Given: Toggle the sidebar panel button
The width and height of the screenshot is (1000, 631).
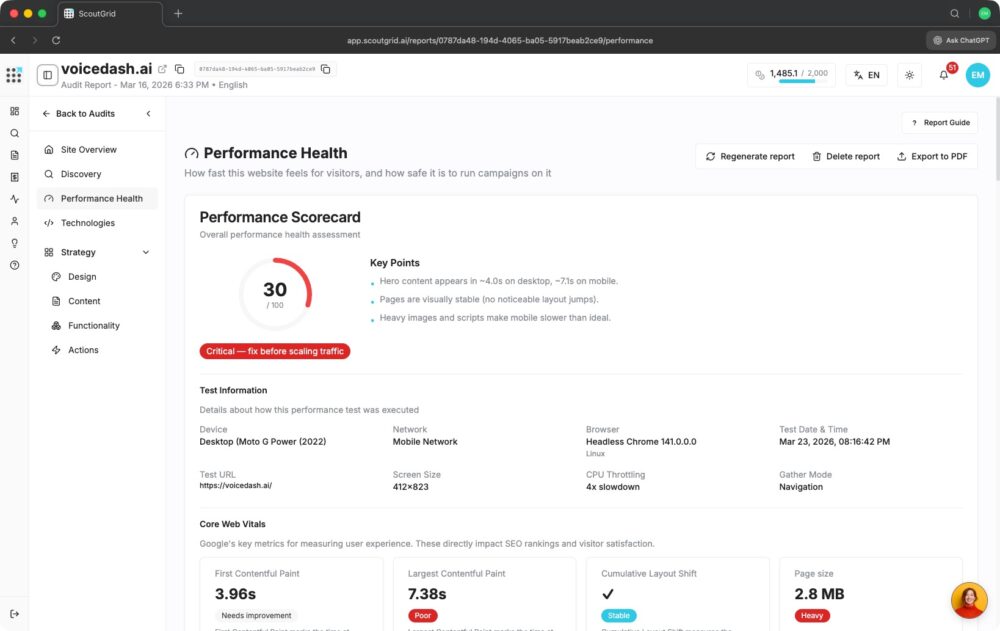Looking at the screenshot, I should (47, 75).
